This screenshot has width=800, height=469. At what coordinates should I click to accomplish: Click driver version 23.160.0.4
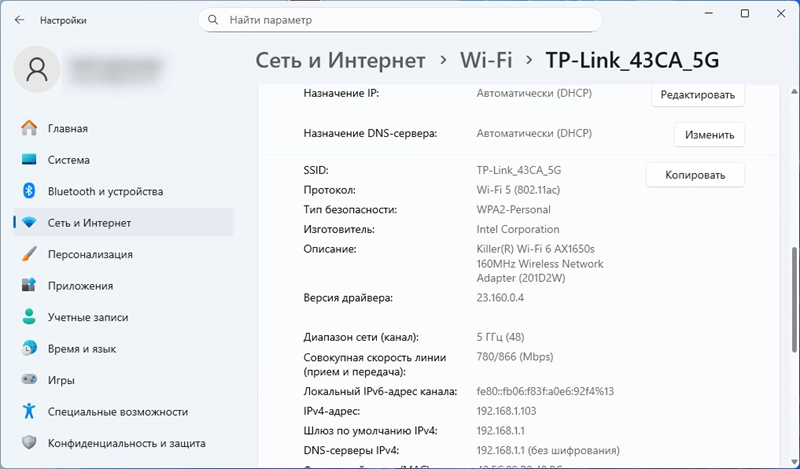click(500, 298)
